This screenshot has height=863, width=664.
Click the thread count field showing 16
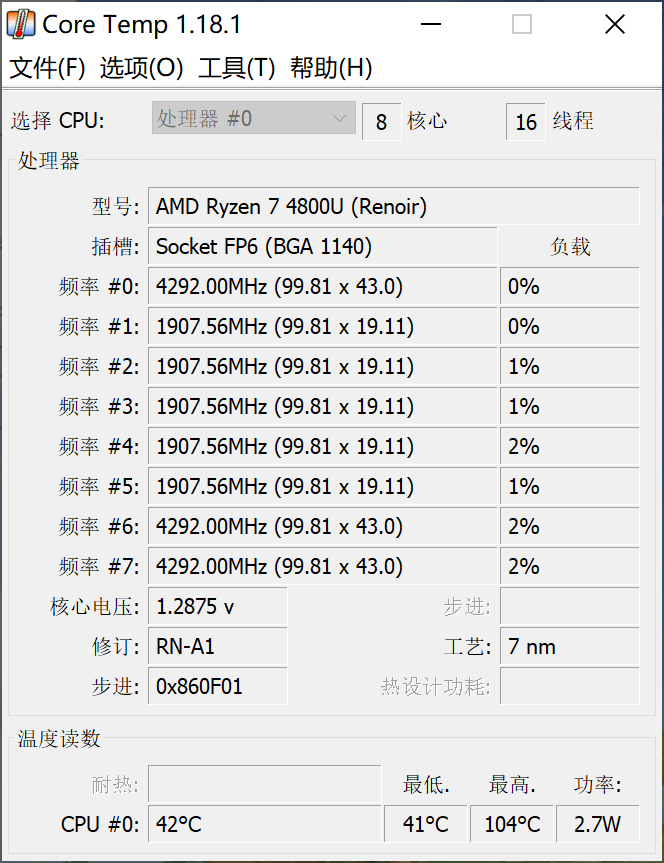[x=526, y=122]
